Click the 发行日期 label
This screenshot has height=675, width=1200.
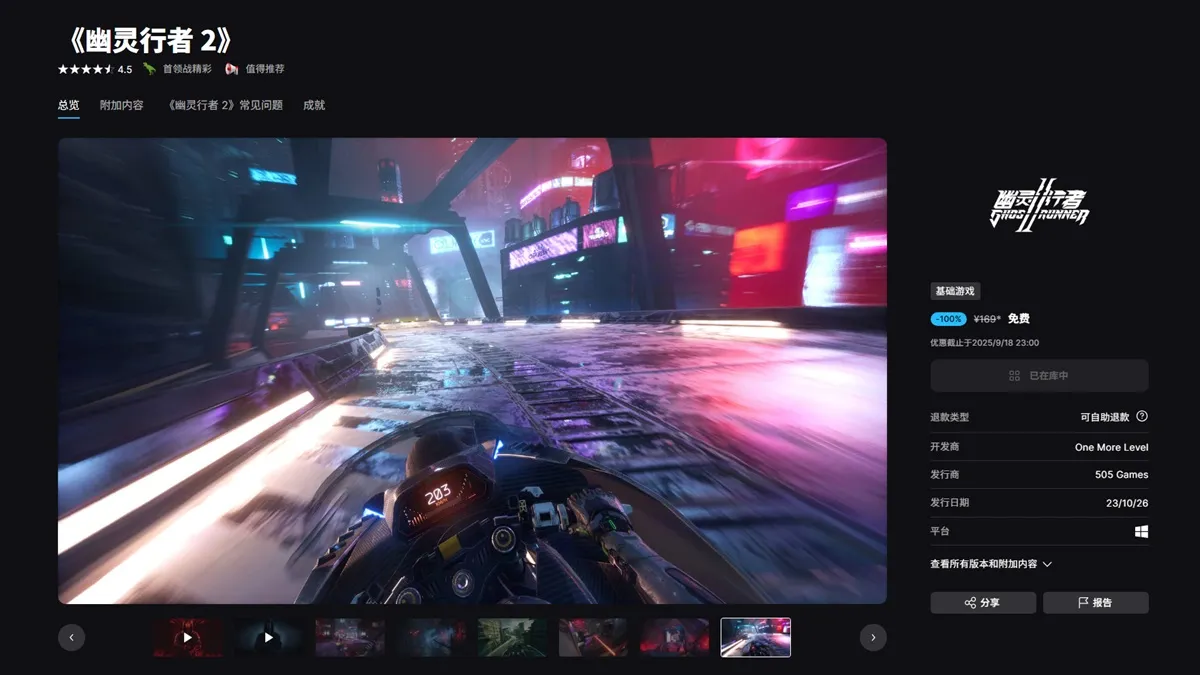[x=949, y=503]
